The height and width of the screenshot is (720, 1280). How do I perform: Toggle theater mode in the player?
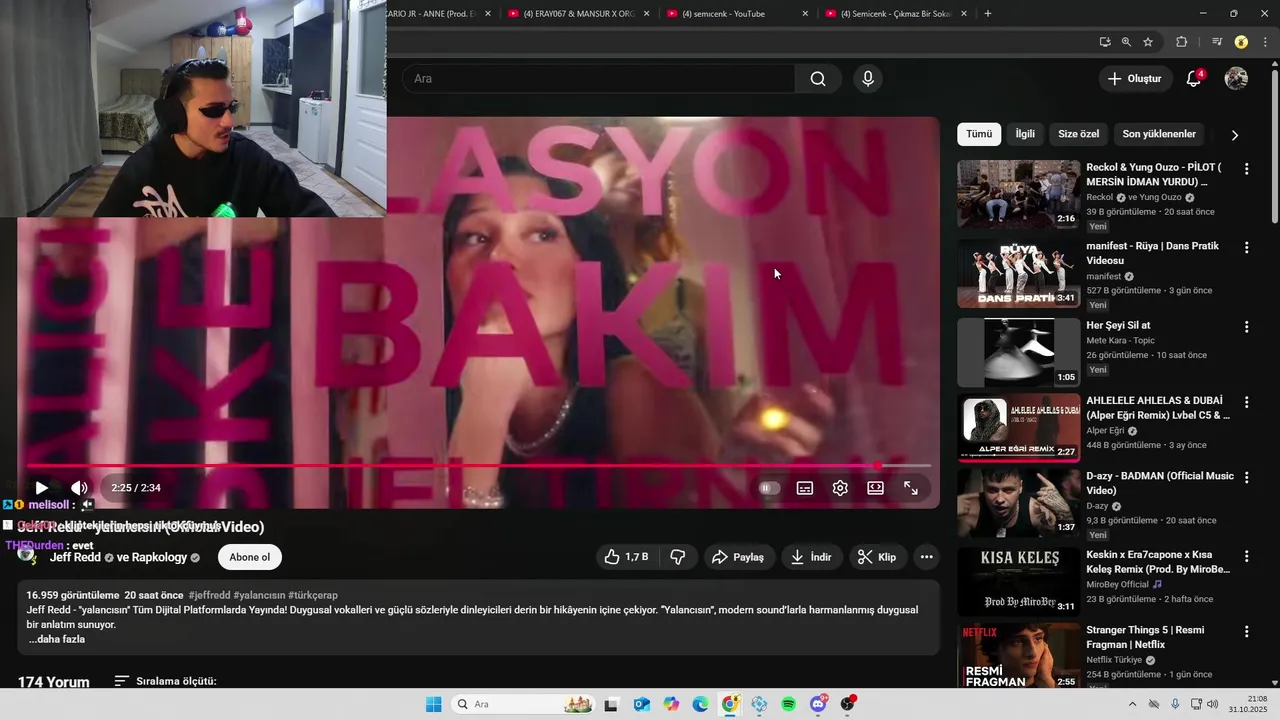[x=876, y=488]
